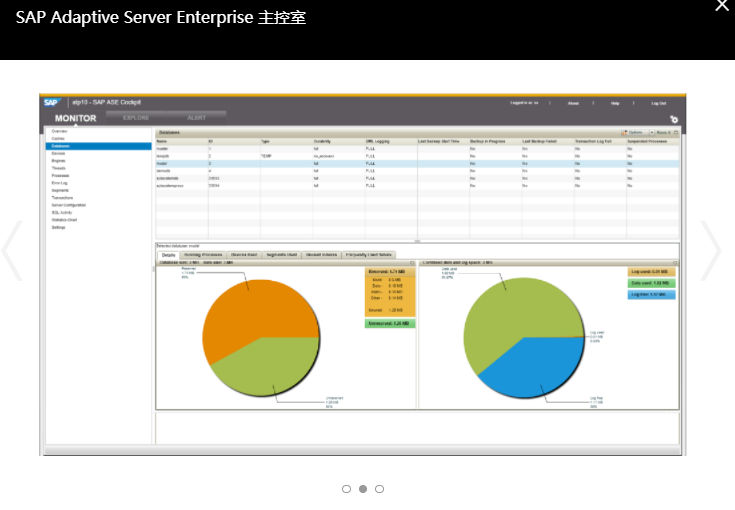Open Engines in the sidebar
The width and height of the screenshot is (735, 510).
click(59, 161)
